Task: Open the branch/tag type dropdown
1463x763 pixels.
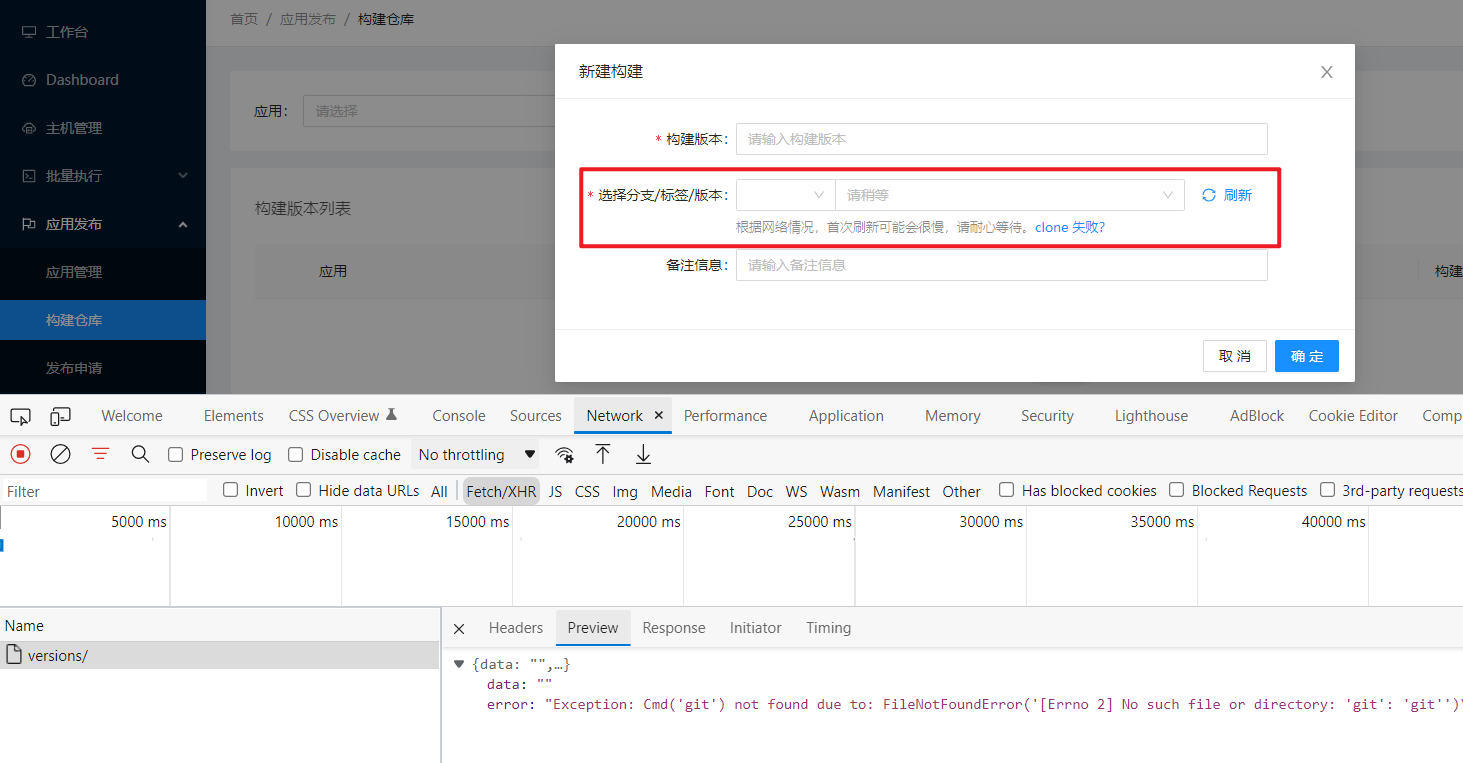Action: point(786,195)
